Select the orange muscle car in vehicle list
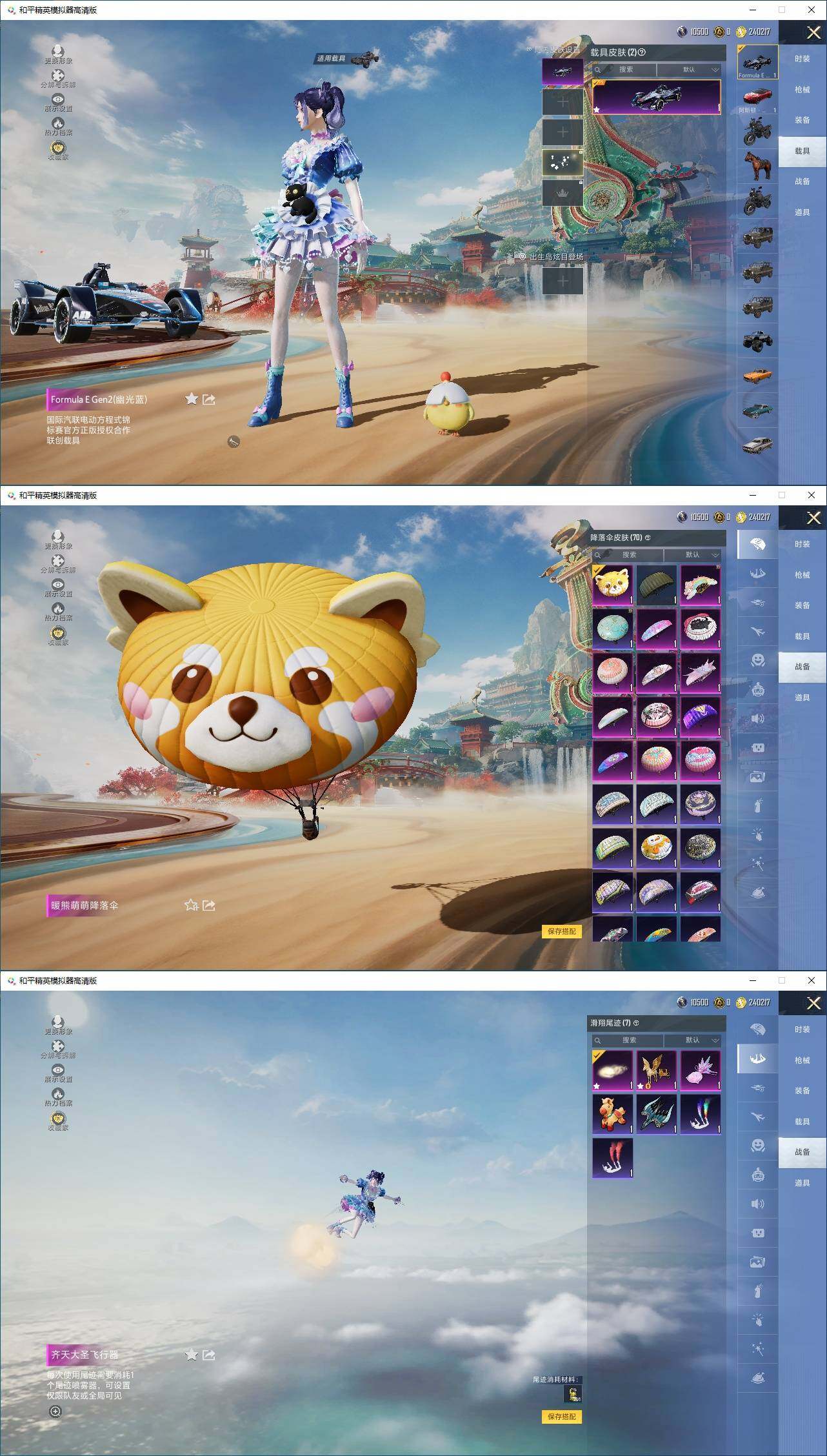 pyautogui.click(x=757, y=375)
